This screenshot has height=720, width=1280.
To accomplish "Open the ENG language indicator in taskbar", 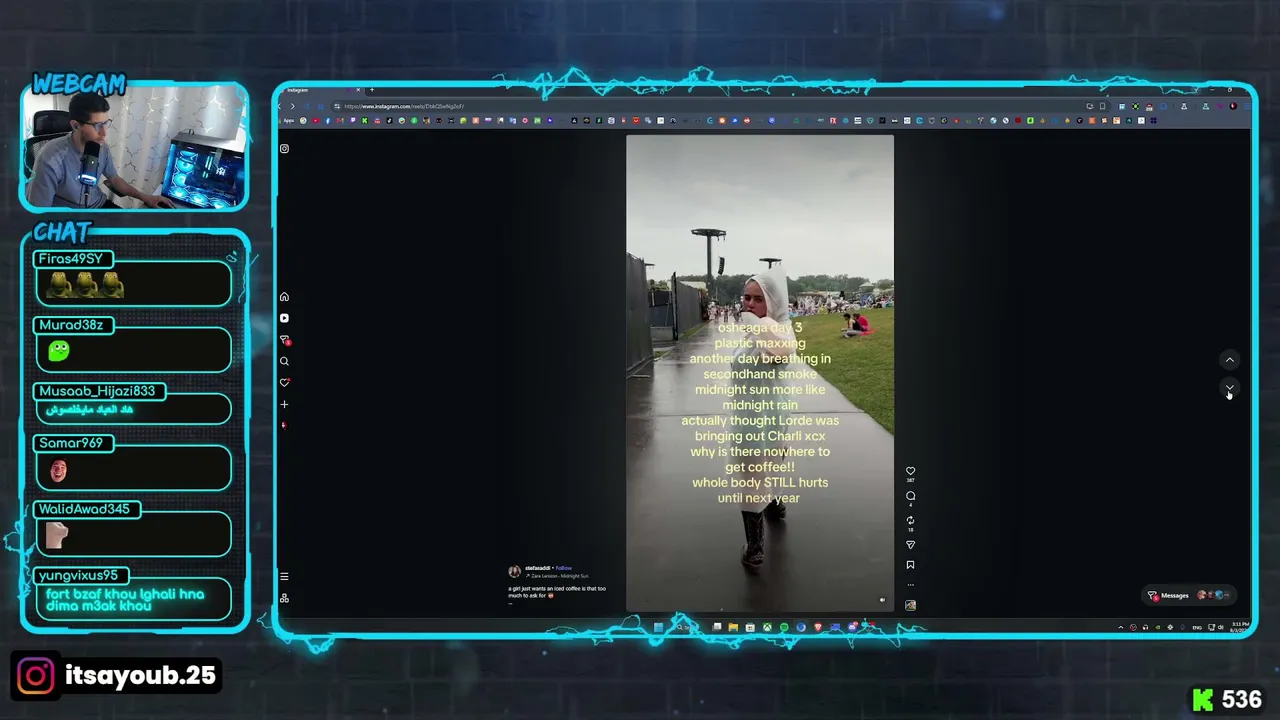I will coord(1197,627).
